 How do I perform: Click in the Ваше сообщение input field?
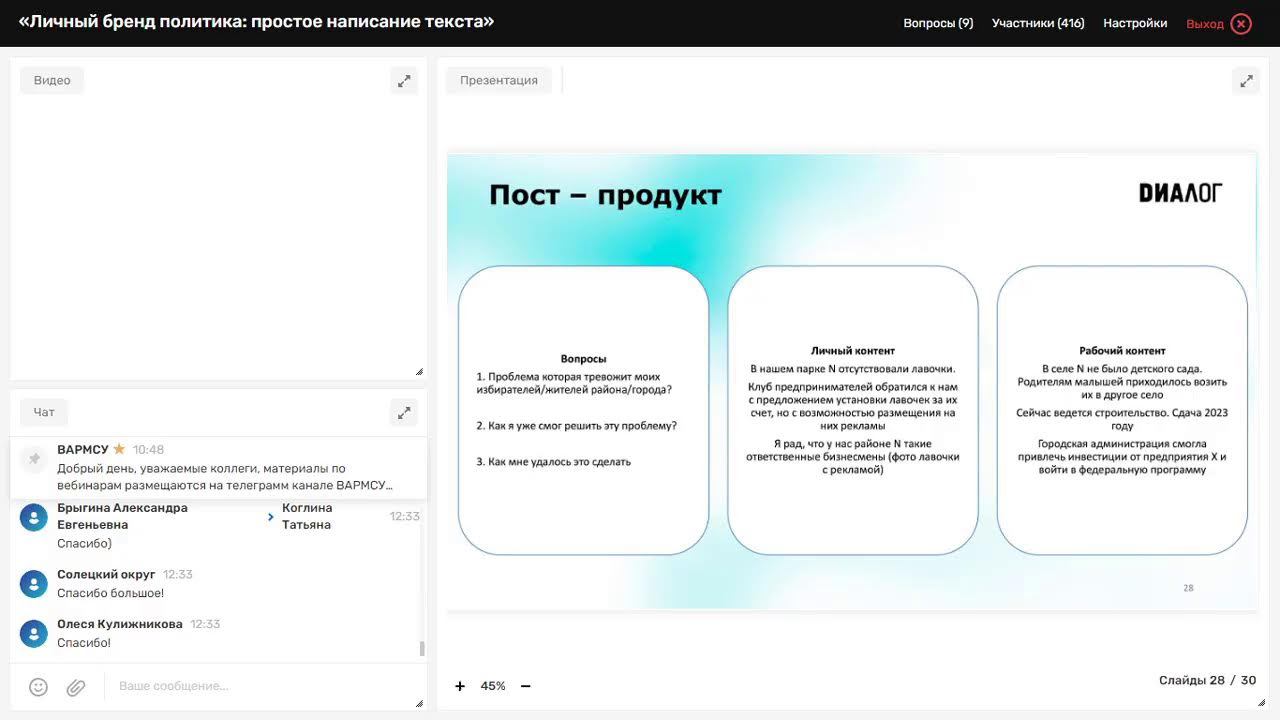[260, 686]
